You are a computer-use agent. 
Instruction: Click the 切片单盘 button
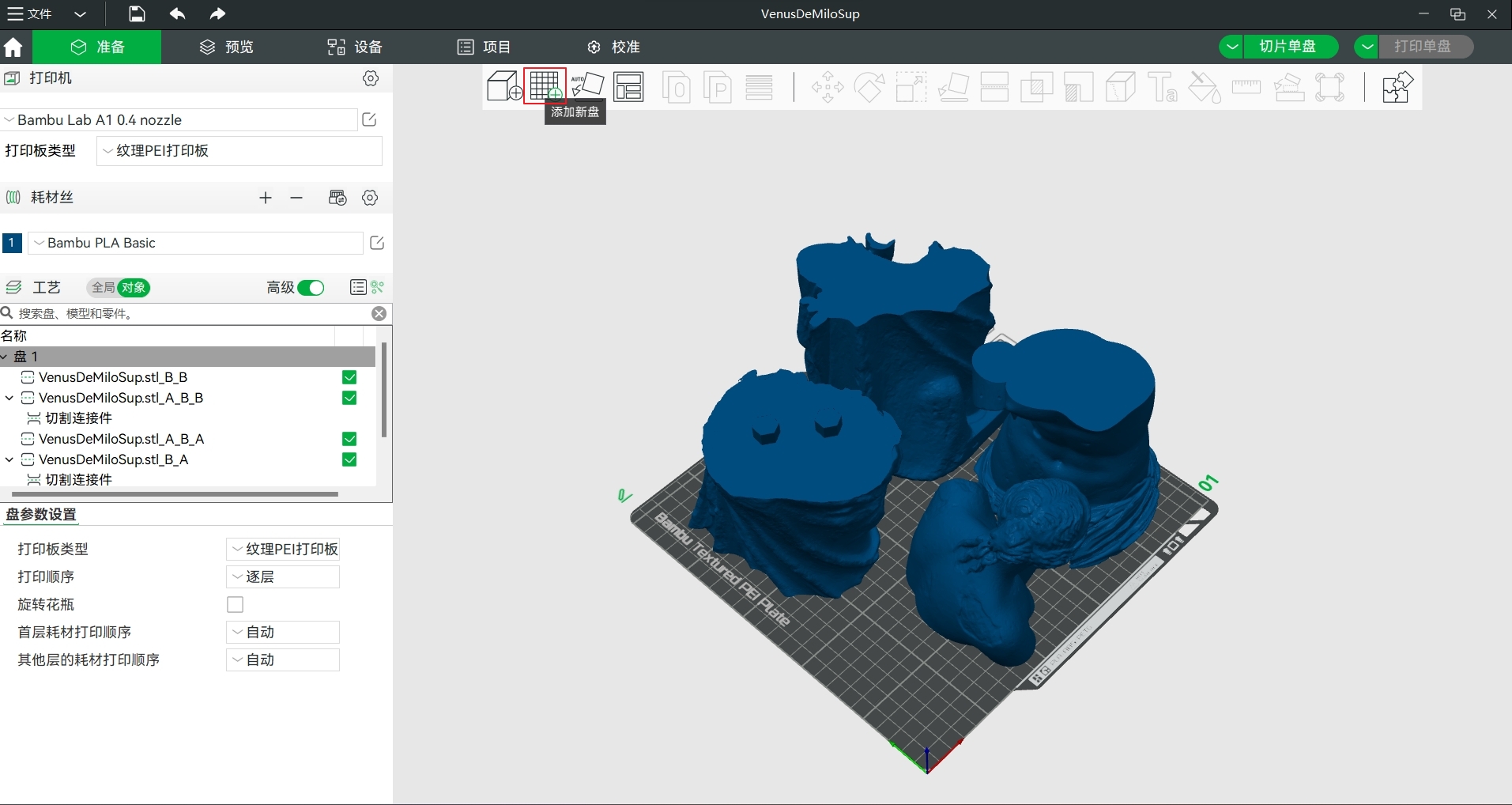(x=1290, y=47)
